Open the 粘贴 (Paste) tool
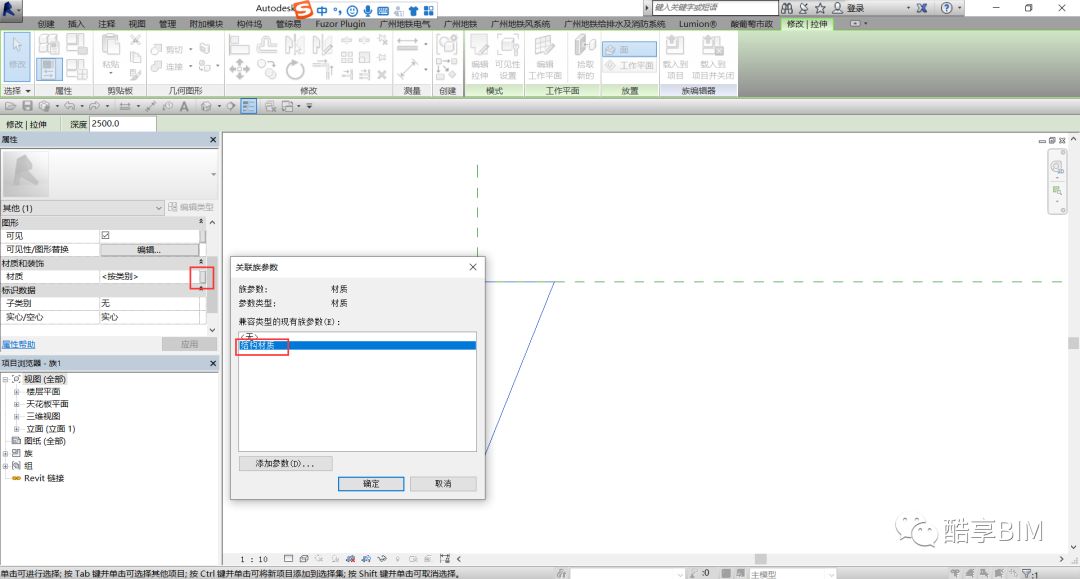Screen dimensions: 1080x579 point(110,54)
